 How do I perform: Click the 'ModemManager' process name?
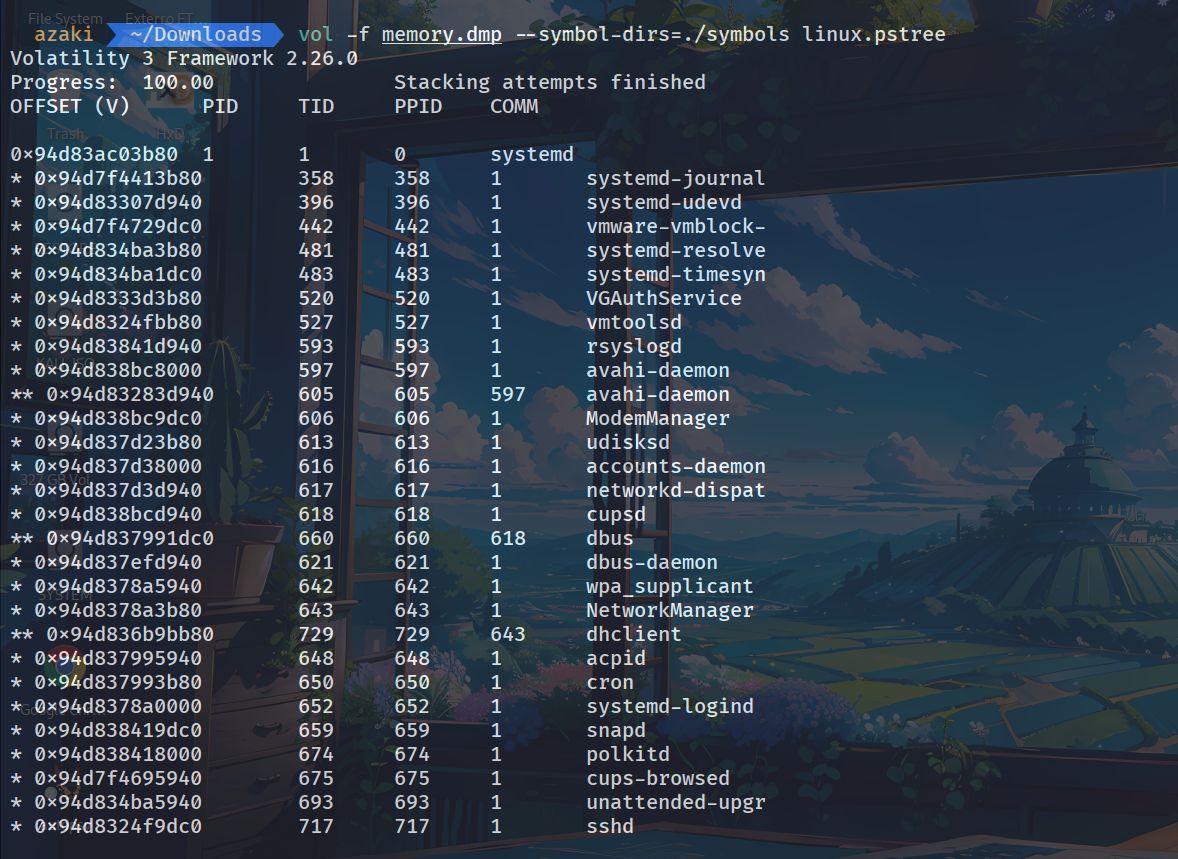(x=658, y=419)
